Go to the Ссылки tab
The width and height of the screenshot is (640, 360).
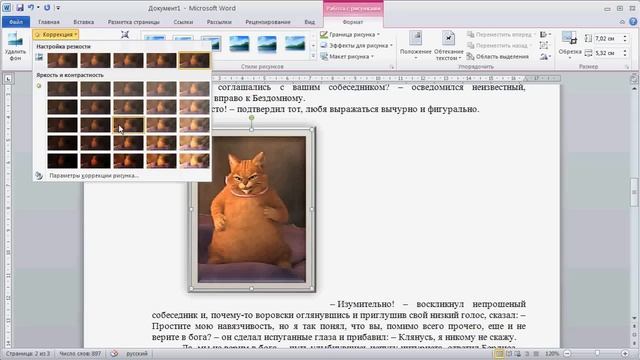tap(183, 22)
